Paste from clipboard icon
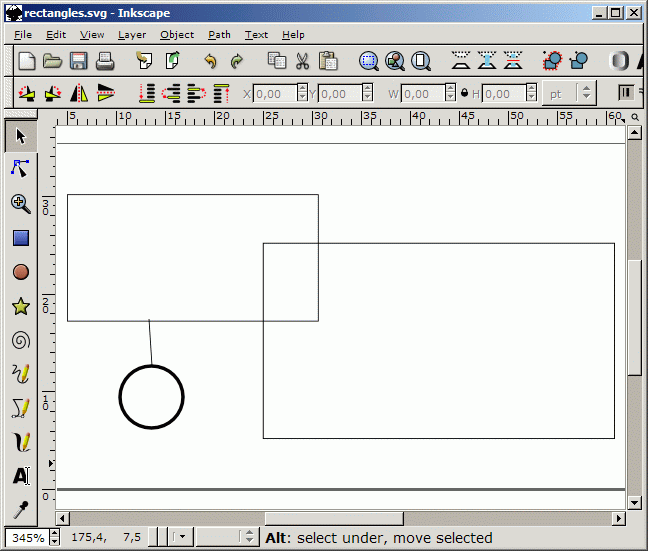Screen dimensions: 648x551 (x=329, y=61)
